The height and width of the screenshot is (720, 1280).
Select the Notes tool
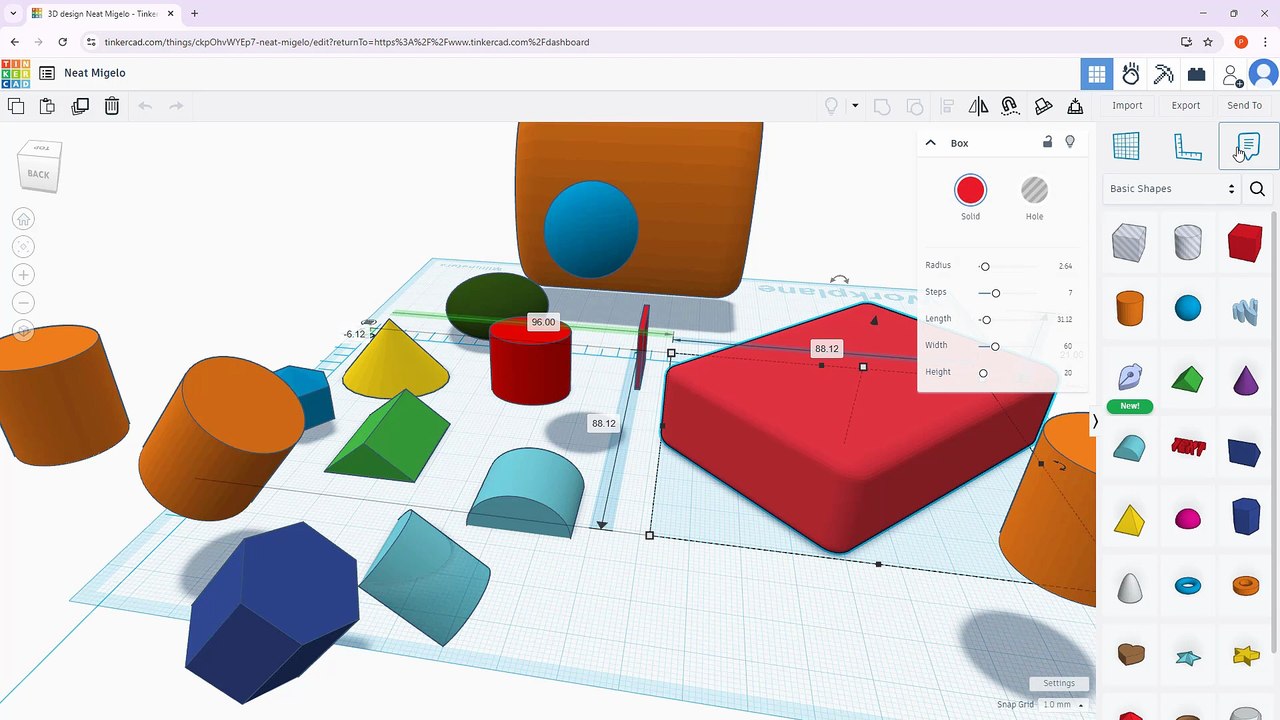(1248, 146)
